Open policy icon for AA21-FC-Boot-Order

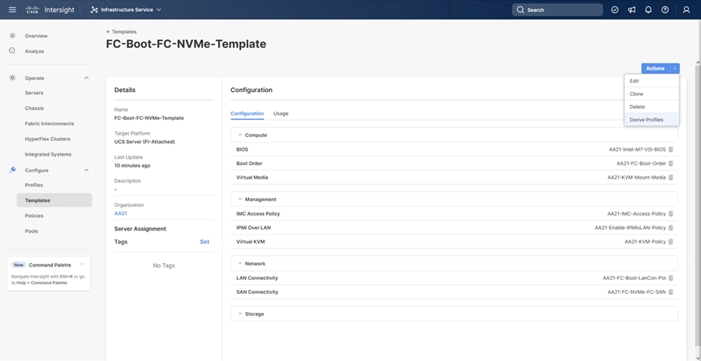671,164
